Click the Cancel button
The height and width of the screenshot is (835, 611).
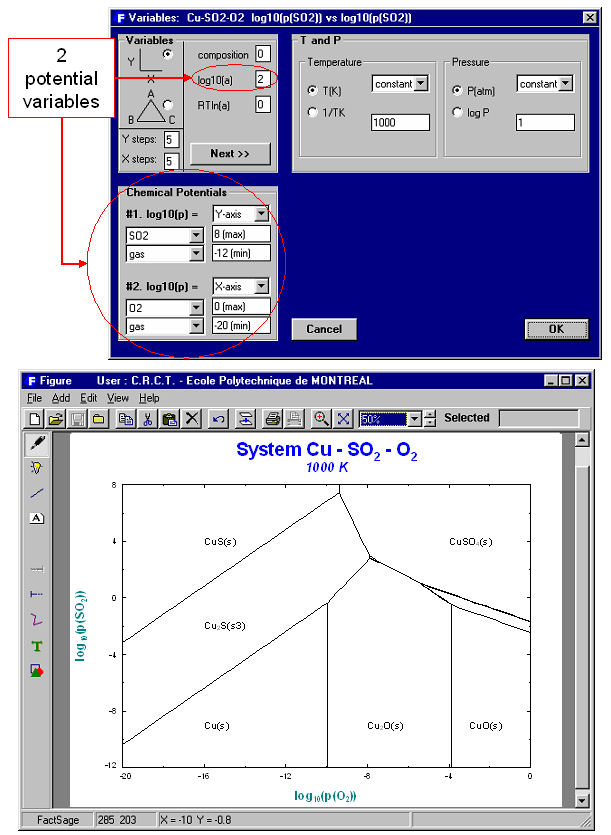point(324,329)
